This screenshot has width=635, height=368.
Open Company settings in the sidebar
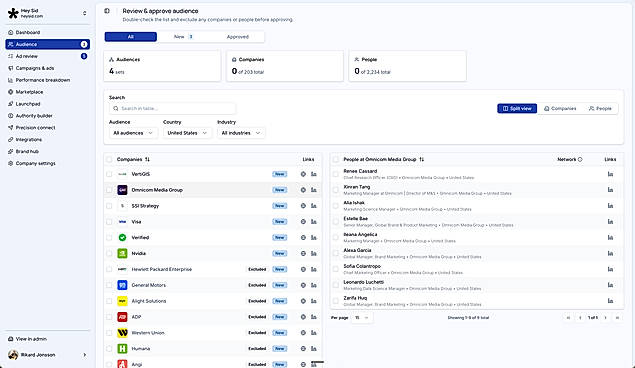(x=47, y=164)
